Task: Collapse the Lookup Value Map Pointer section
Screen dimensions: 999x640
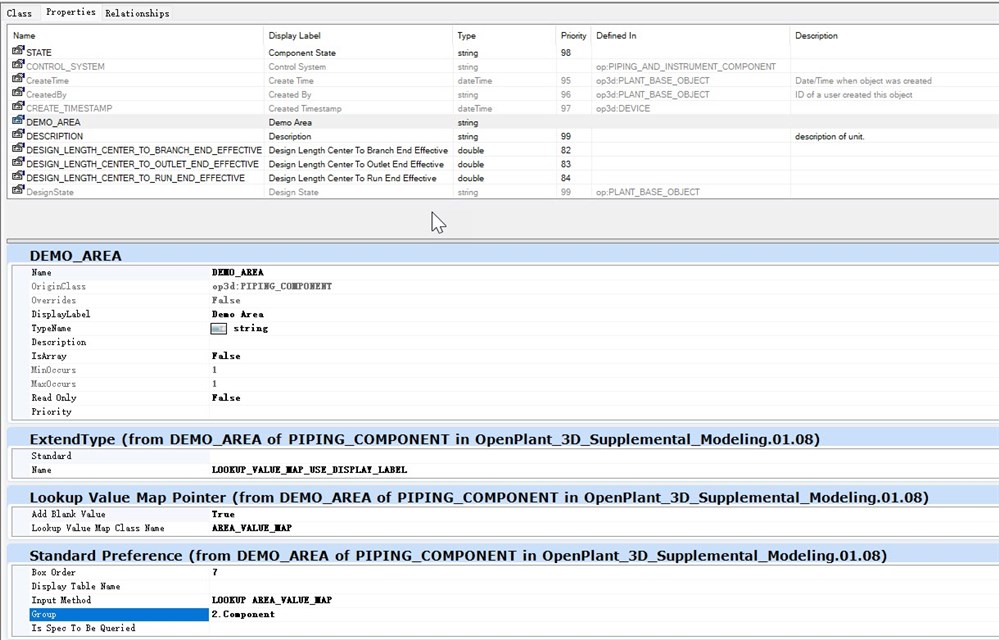Action: tap(478, 497)
